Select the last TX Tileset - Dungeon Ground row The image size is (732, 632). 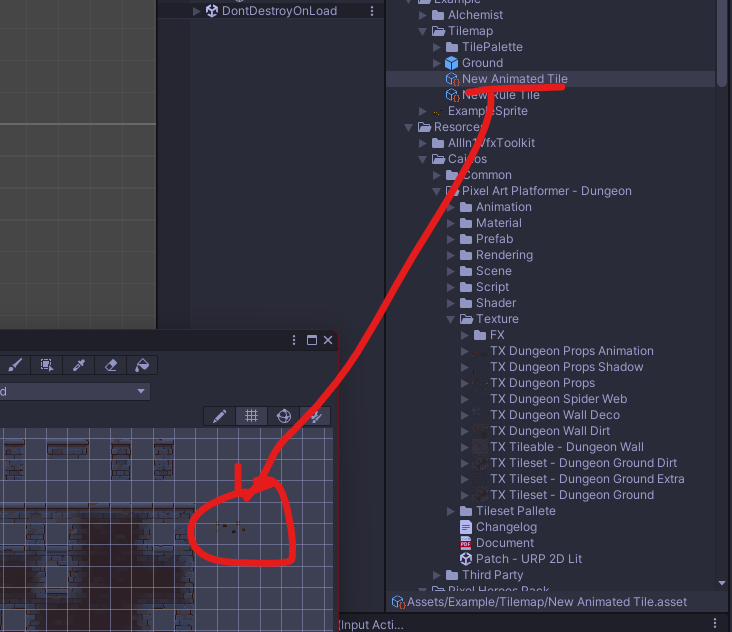click(x=572, y=495)
